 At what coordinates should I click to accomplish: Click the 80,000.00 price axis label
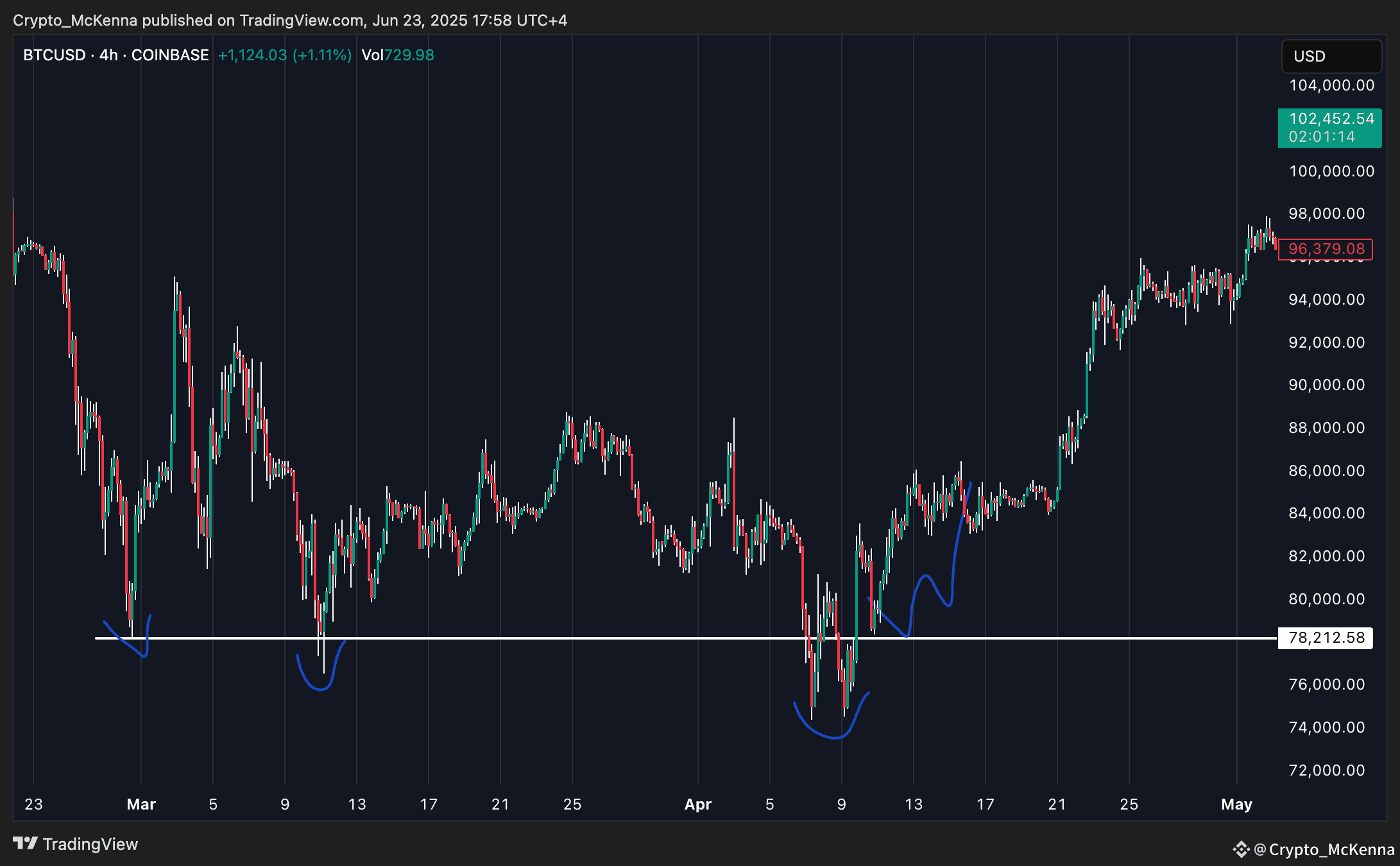[x=1327, y=599]
